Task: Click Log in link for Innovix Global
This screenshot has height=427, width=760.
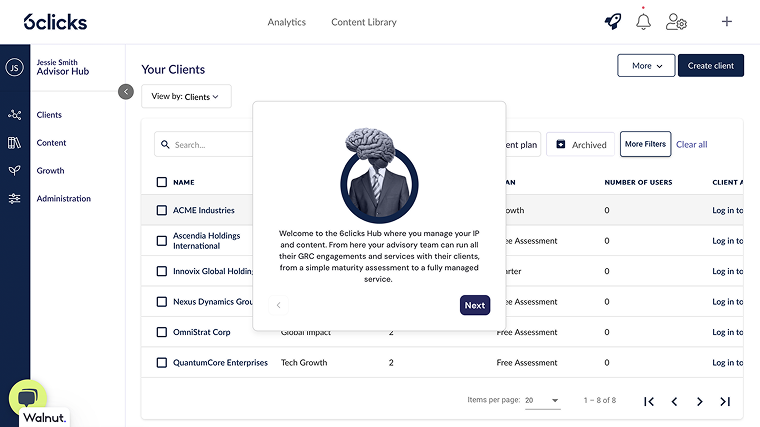Action: click(x=728, y=271)
